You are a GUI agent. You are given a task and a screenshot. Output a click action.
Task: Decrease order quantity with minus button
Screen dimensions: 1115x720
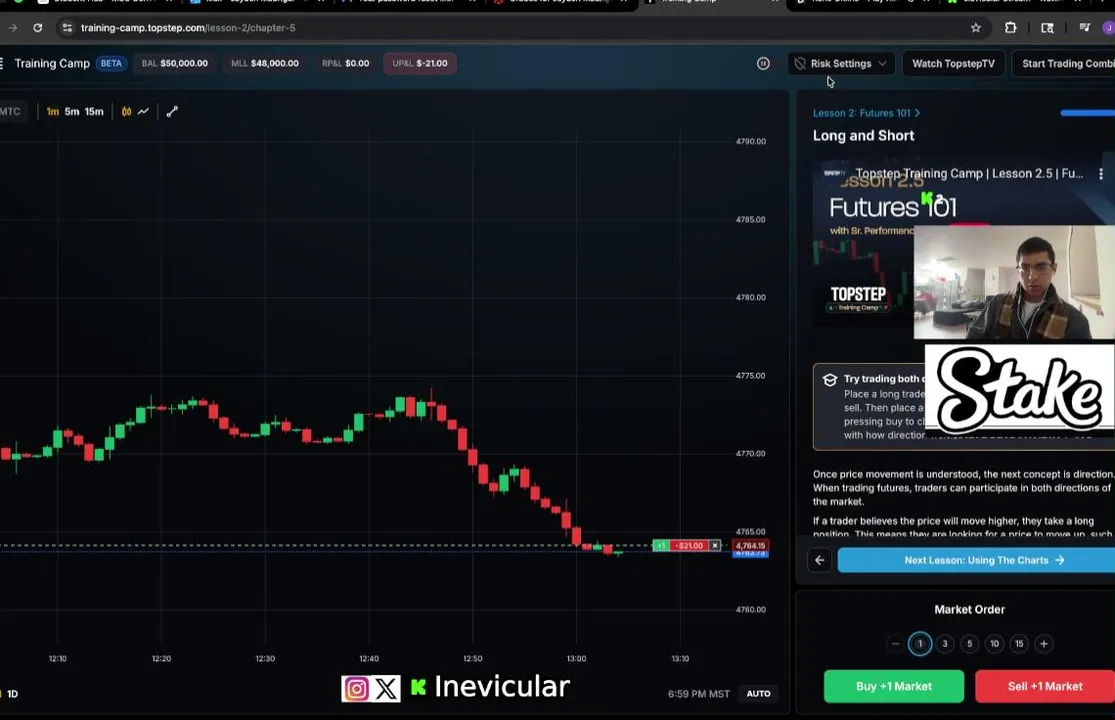pos(895,644)
